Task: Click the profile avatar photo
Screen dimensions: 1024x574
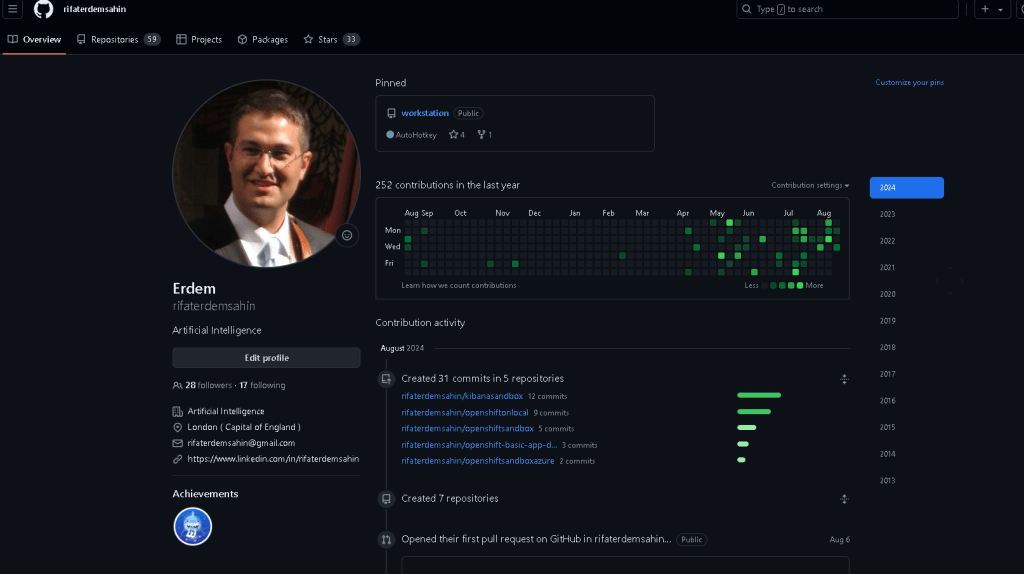Action: 266,174
